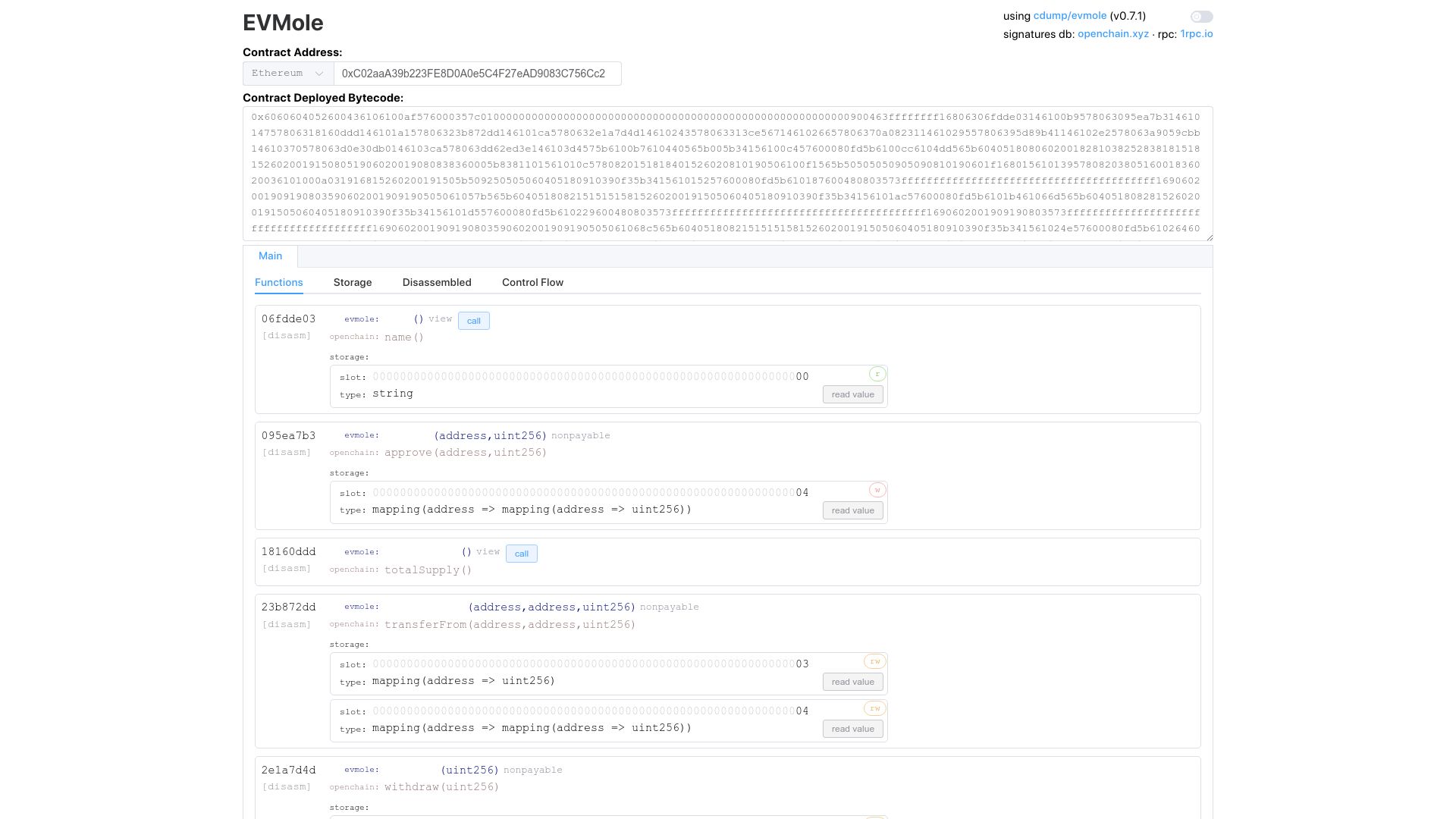Click selector text 2e1a7d4d
This screenshot has height=819, width=1456.
289,770
